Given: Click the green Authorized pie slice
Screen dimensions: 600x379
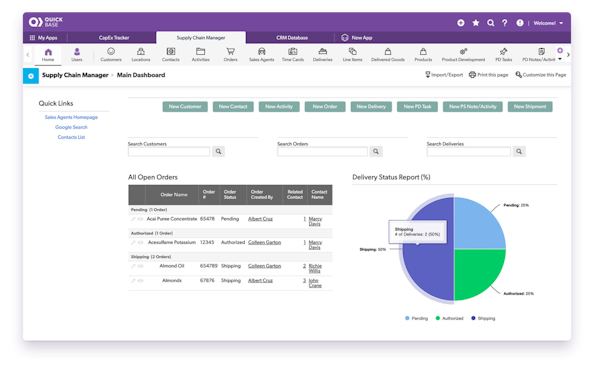Looking at the screenshot, I should 478,273.
